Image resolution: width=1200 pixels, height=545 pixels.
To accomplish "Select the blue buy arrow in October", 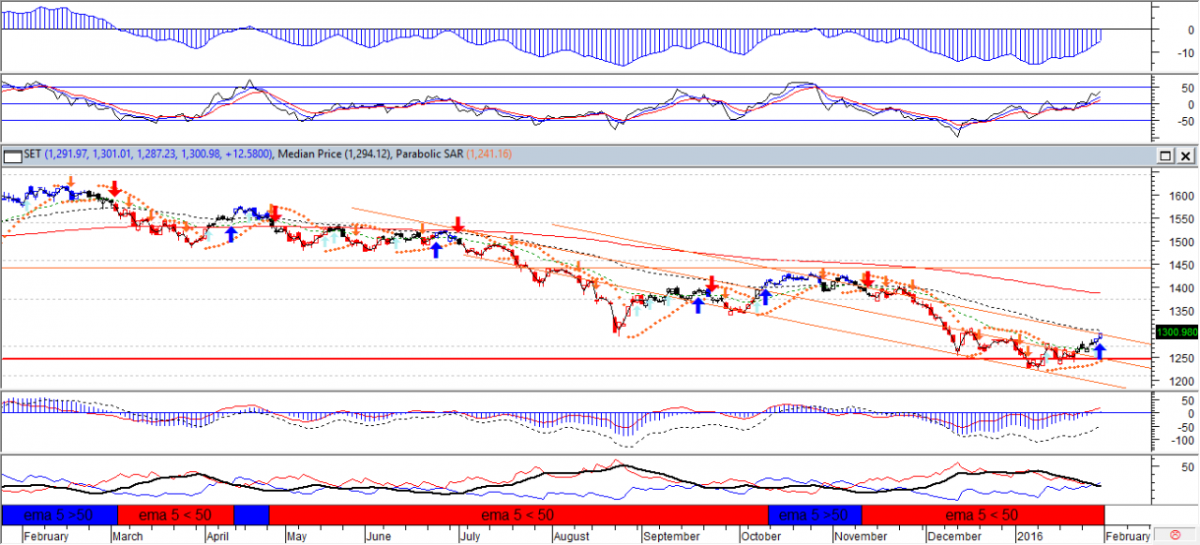I will [766, 295].
